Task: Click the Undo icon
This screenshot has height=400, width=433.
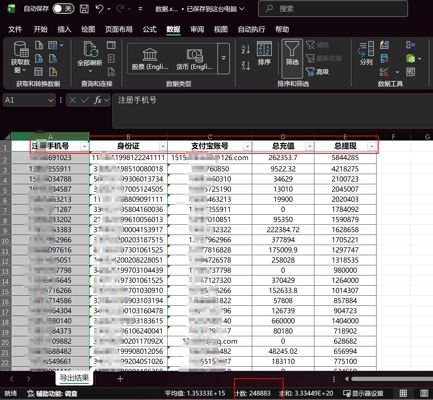Action: tap(100, 9)
